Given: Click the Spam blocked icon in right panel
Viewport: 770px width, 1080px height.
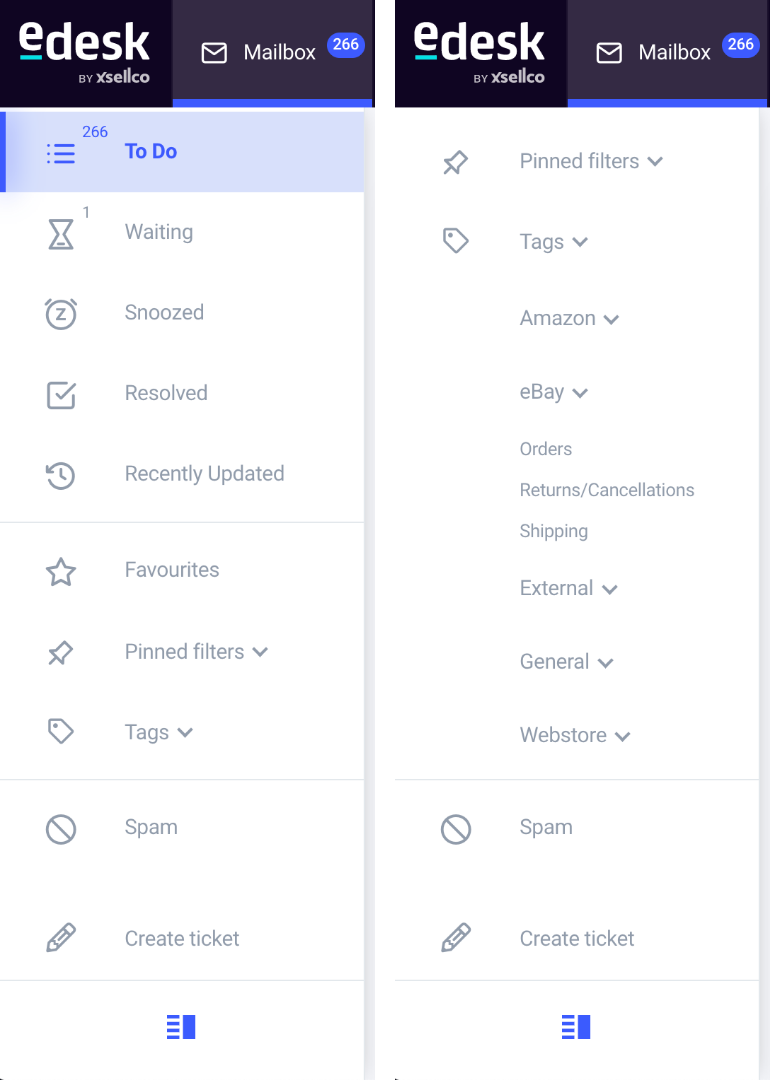Looking at the screenshot, I should (x=456, y=829).
